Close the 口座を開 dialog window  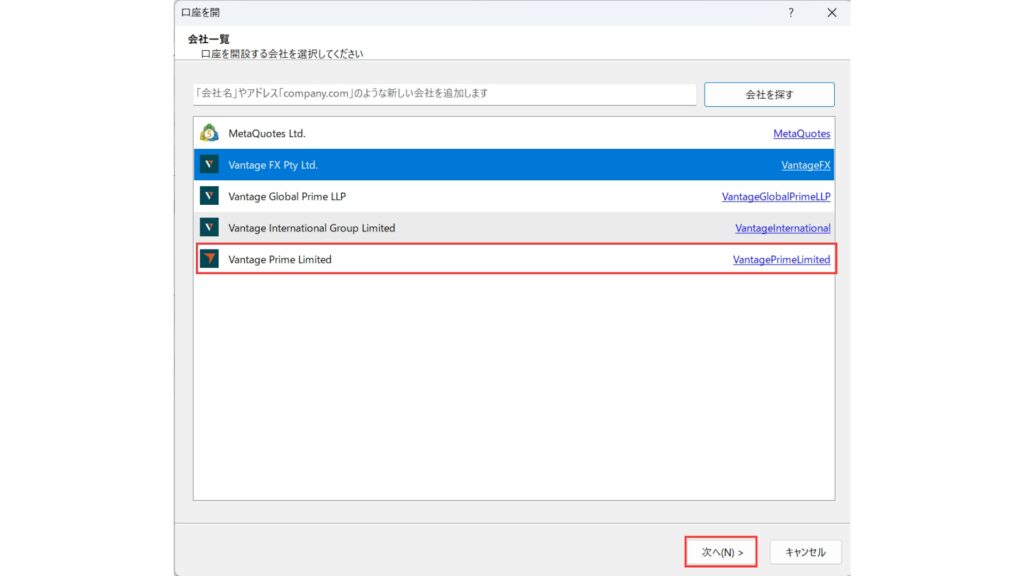832,13
